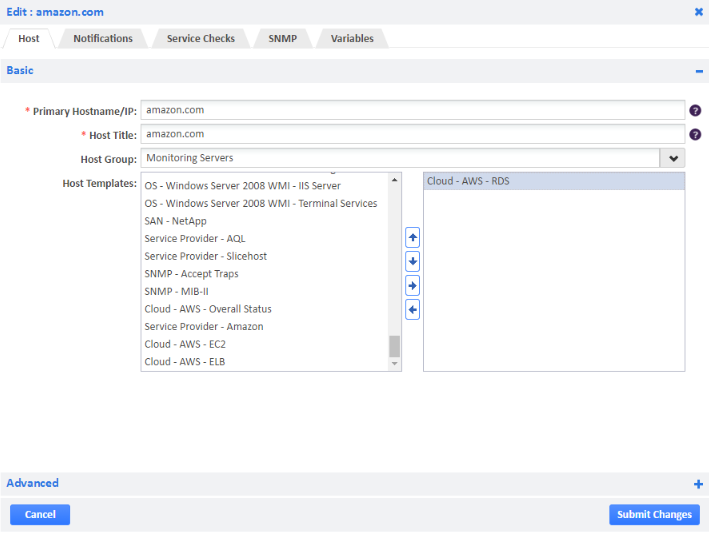Focus the Primary Hostname/IP input field
Viewport: 709px width, 533px height.
click(x=412, y=110)
